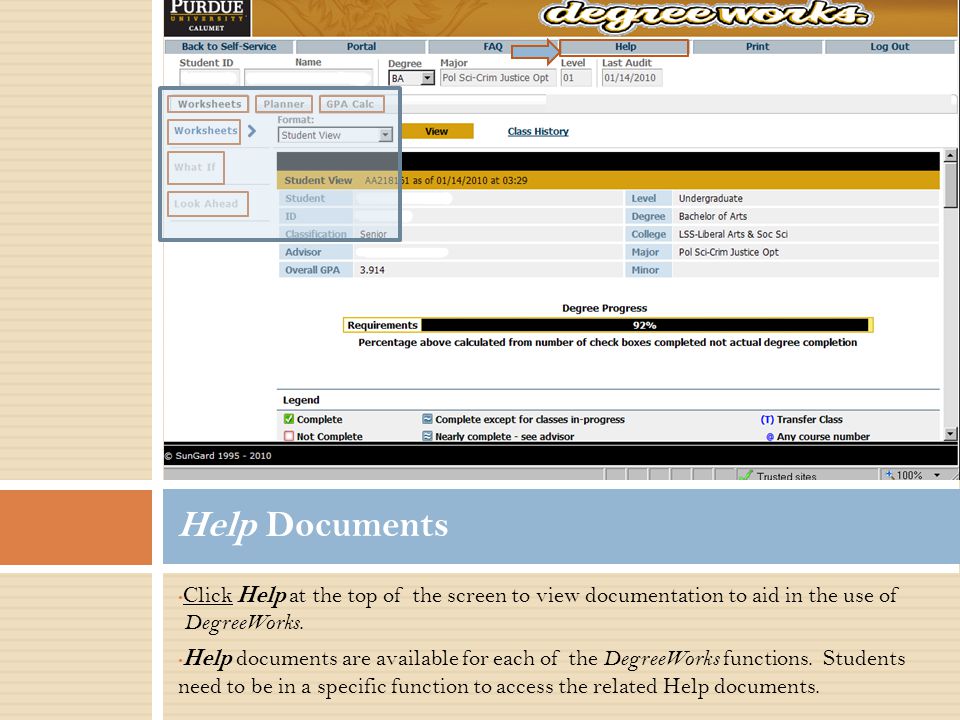Image resolution: width=960 pixels, height=720 pixels.
Task: Switch to the Planner tab
Action: click(283, 104)
